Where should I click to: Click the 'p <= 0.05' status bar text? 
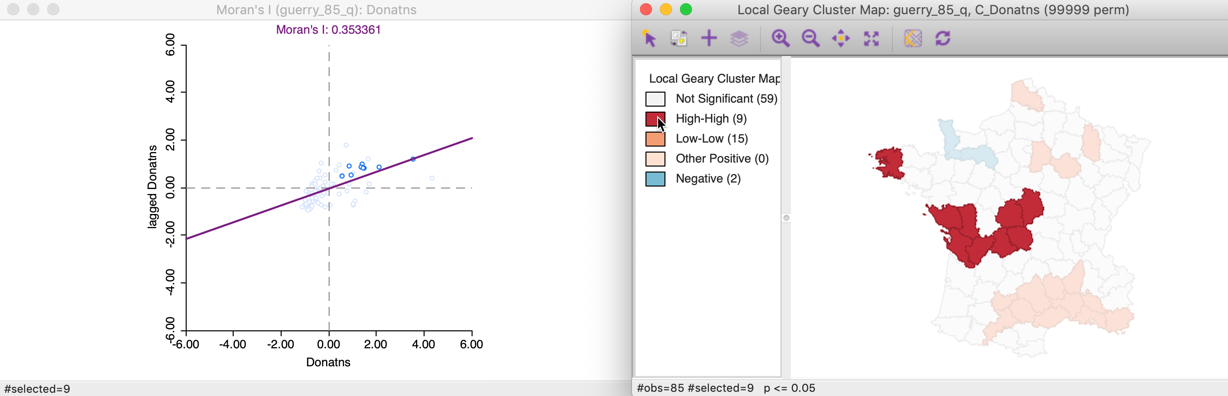point(789,388)
